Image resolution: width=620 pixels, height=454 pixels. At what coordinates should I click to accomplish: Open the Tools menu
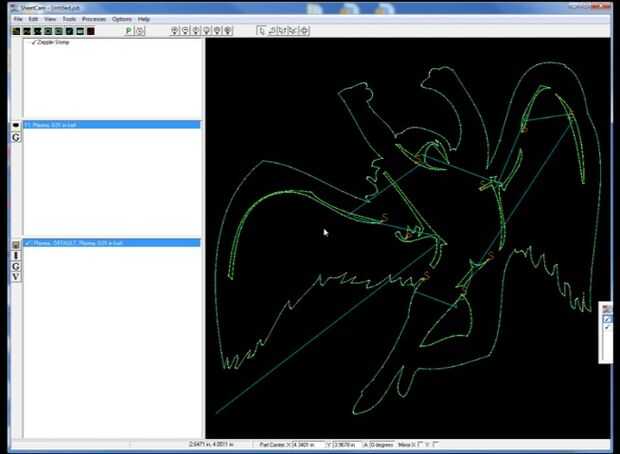pyautogui.click(x=69, y=19)
